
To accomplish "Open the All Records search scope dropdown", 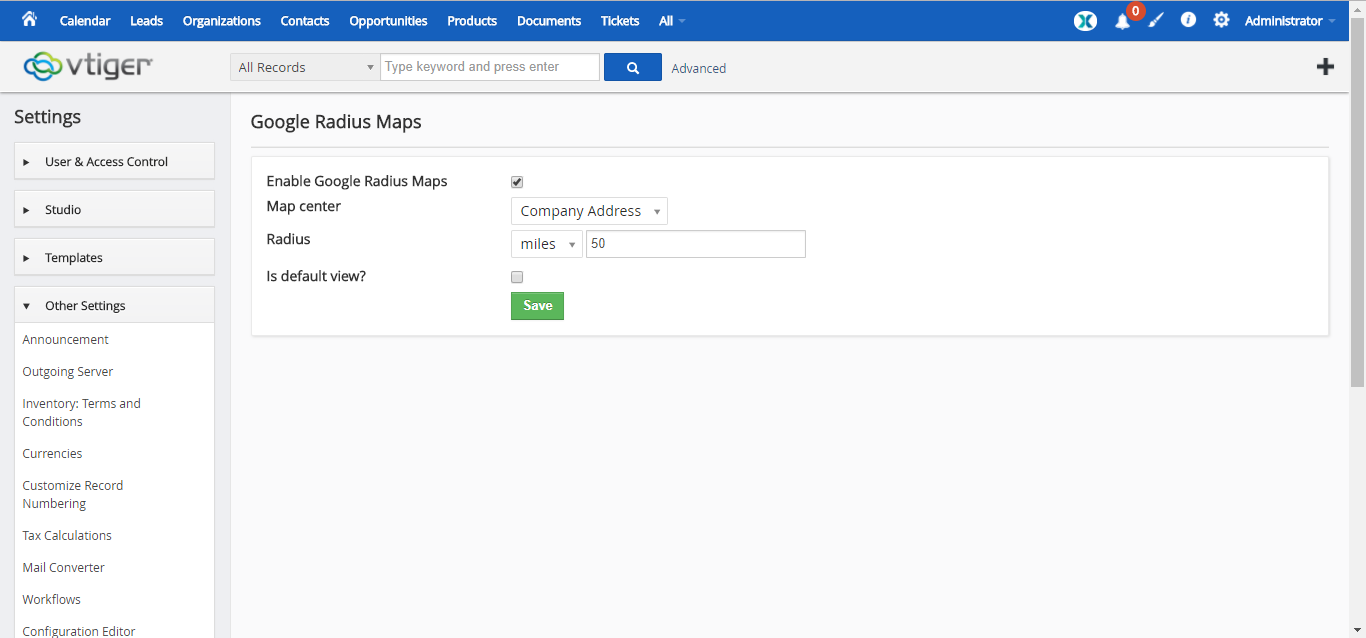I will (x=304, y=67).
